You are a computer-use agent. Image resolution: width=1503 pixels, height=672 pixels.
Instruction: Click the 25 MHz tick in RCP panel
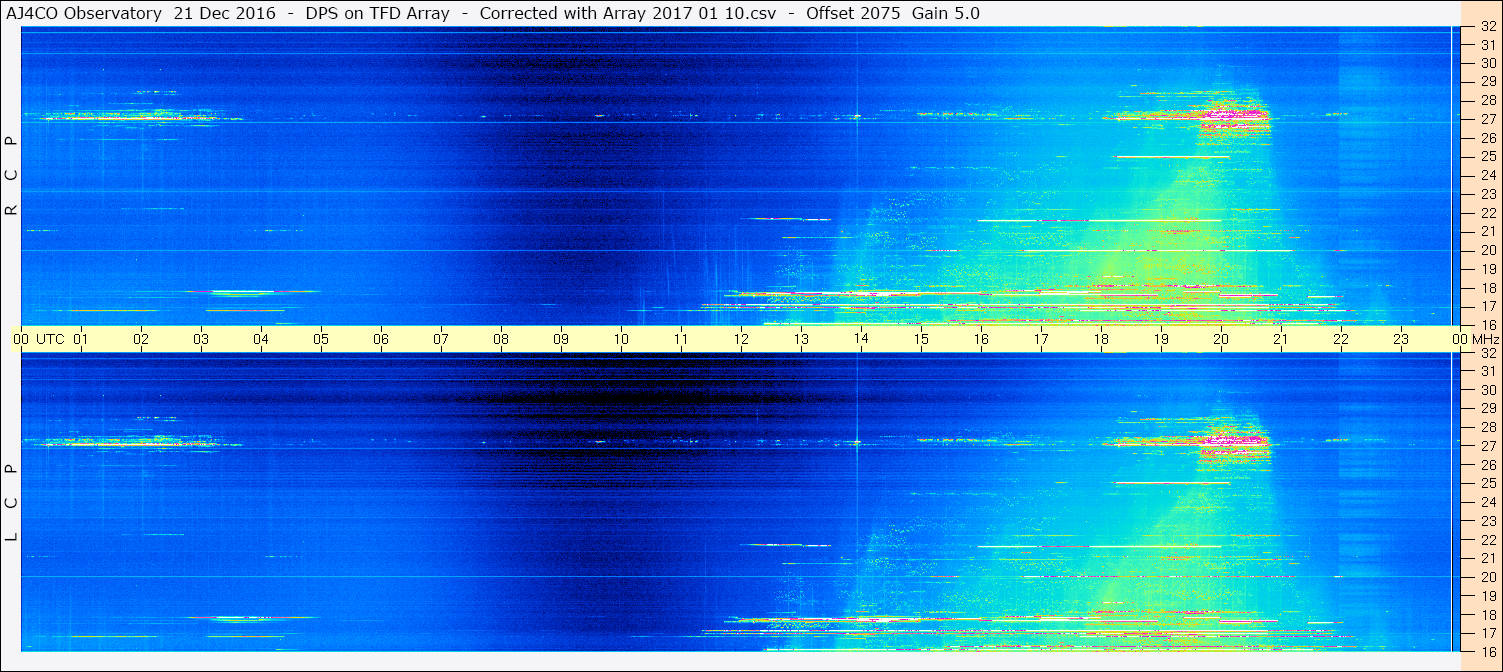(1487, 157)
